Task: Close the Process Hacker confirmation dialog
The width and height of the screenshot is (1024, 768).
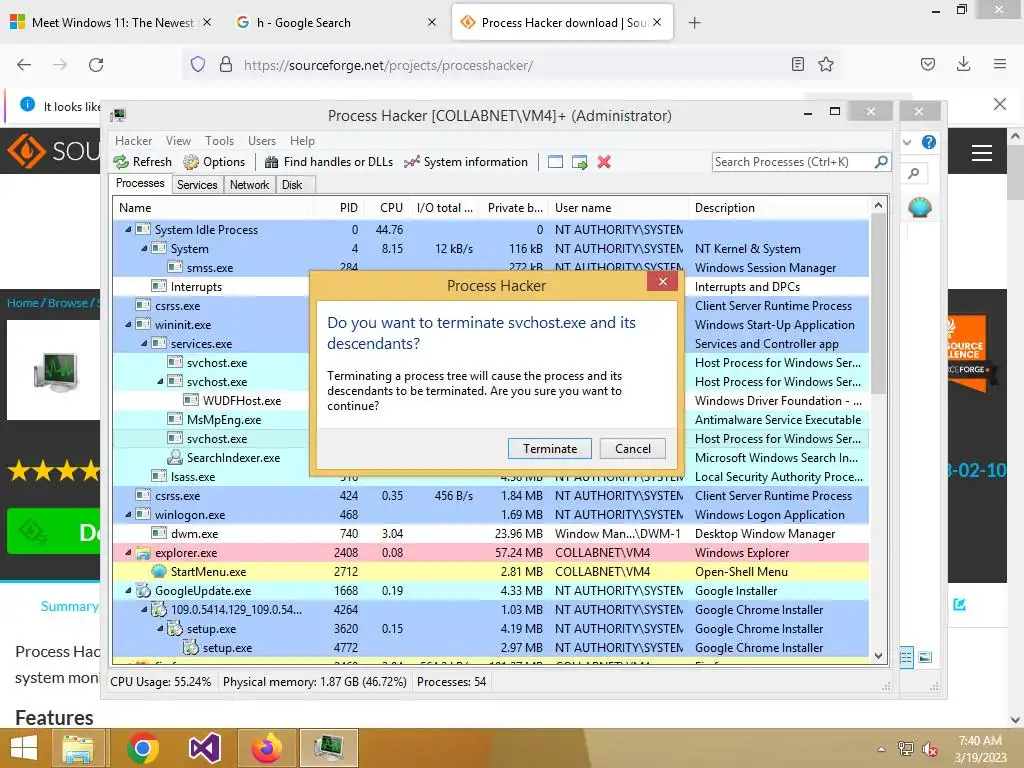Action: [x=663, y=281]
